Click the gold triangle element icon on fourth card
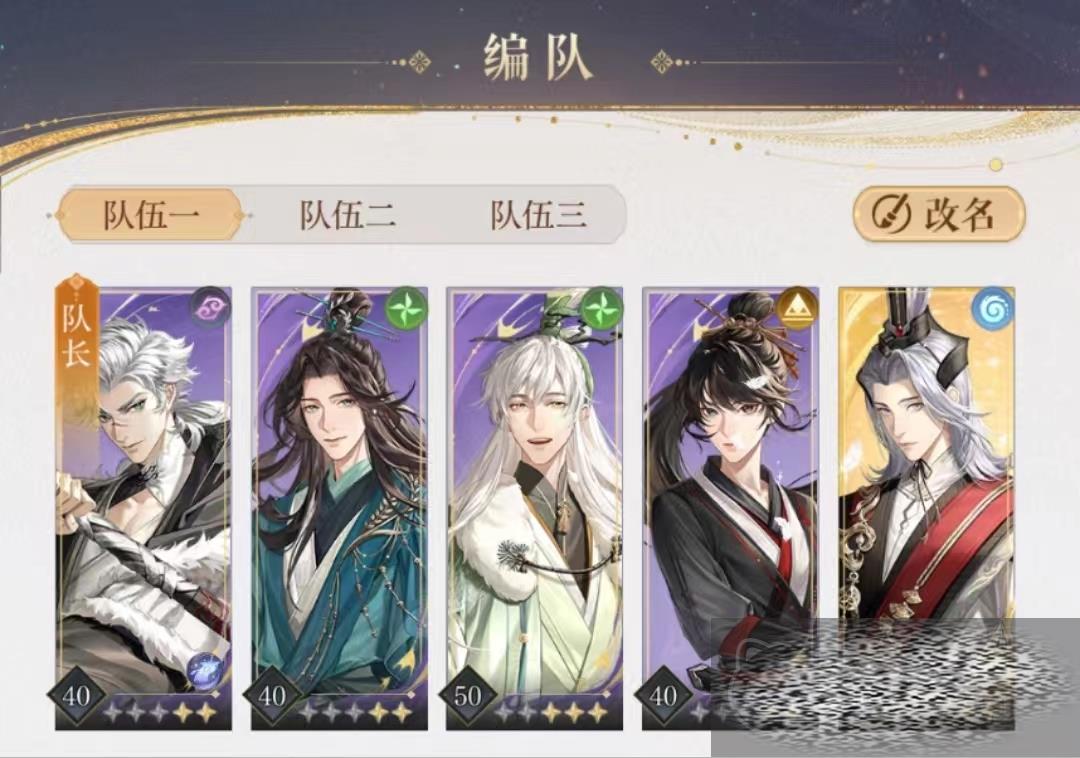The width and height of the screenshot is (1080, 758). [x=797, y=308]
